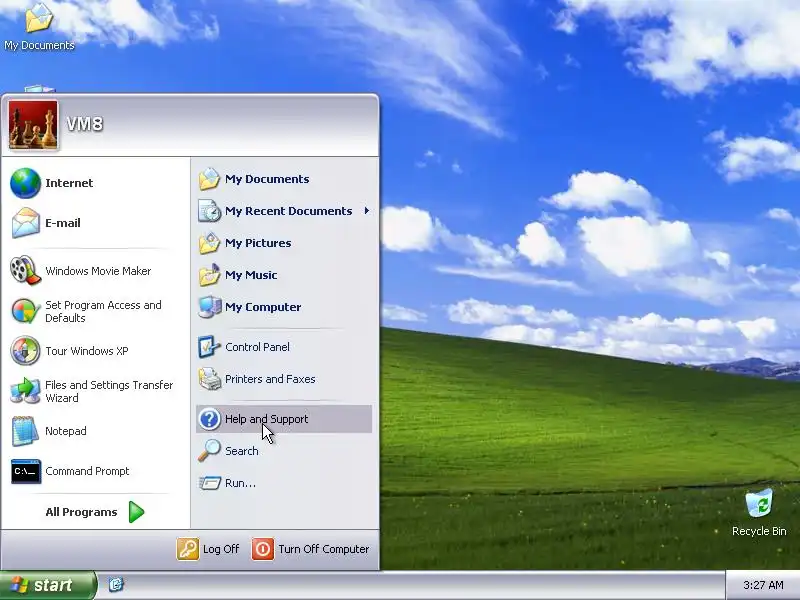Image resolution: width=800 pixels, height=600 pixels.
Task: Click the Printers and Faxes icon
Action: click(x=209, y=379)
